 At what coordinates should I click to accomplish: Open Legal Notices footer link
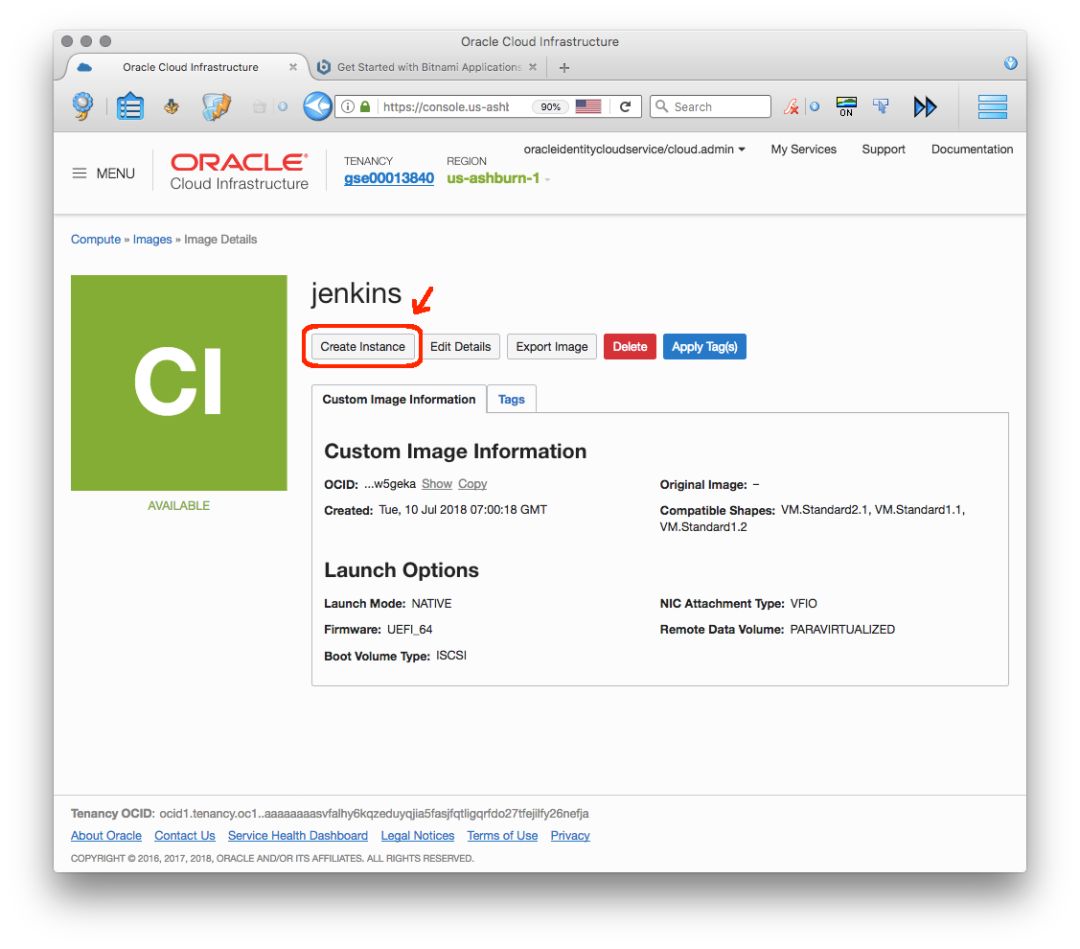click(x=417, y=835)
